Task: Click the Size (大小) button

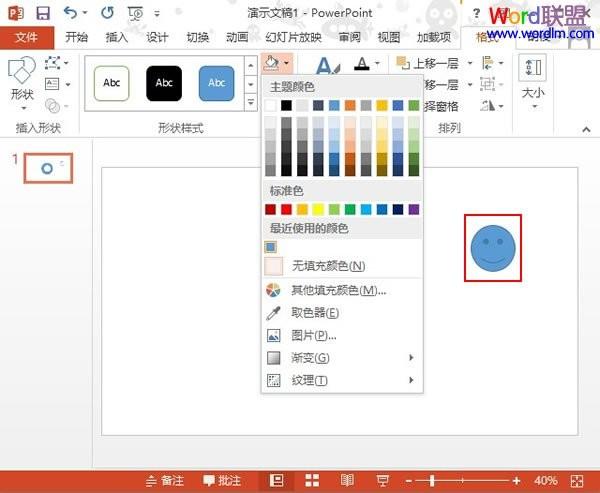Action: tap(533, 82)
